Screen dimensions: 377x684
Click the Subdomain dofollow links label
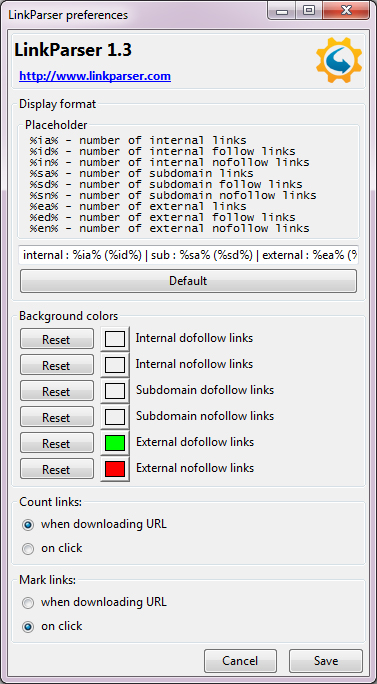coord(205,390)
